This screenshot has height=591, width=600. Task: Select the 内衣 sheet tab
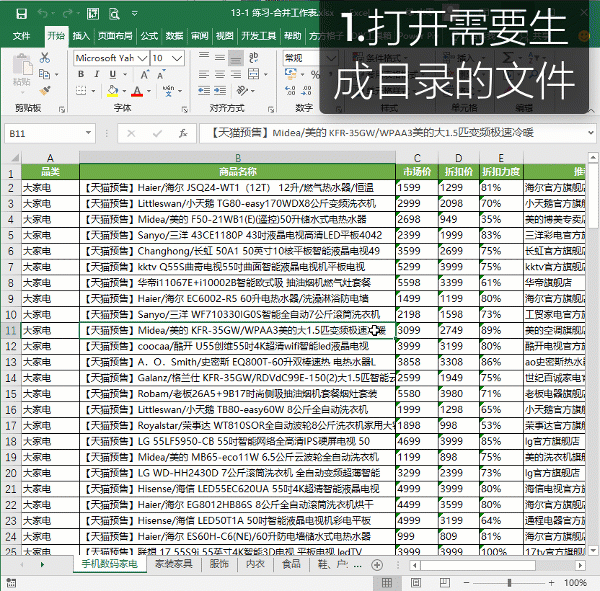(255, 563)
